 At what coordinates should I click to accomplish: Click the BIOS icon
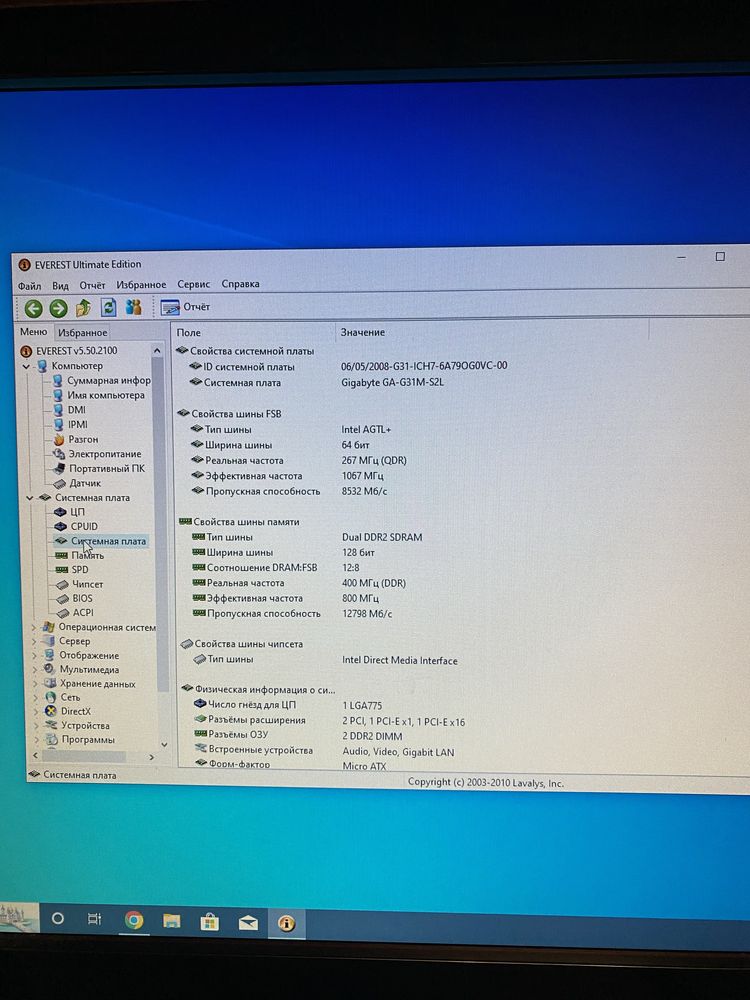(62, 599)
